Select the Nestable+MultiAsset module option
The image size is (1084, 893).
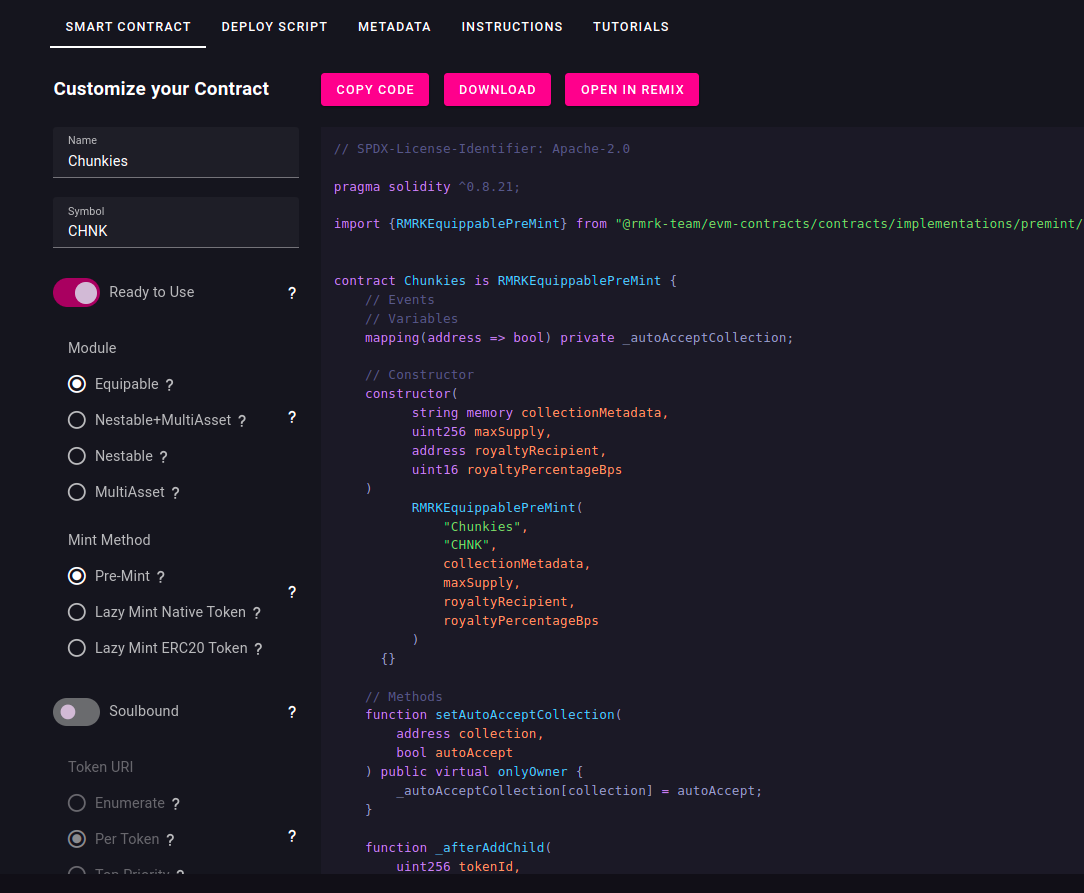tap(77, 420)
